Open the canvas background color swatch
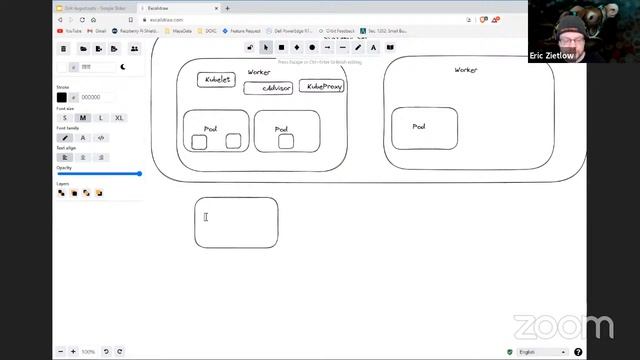This screenshot has height=360, width=640. [62, 67]
